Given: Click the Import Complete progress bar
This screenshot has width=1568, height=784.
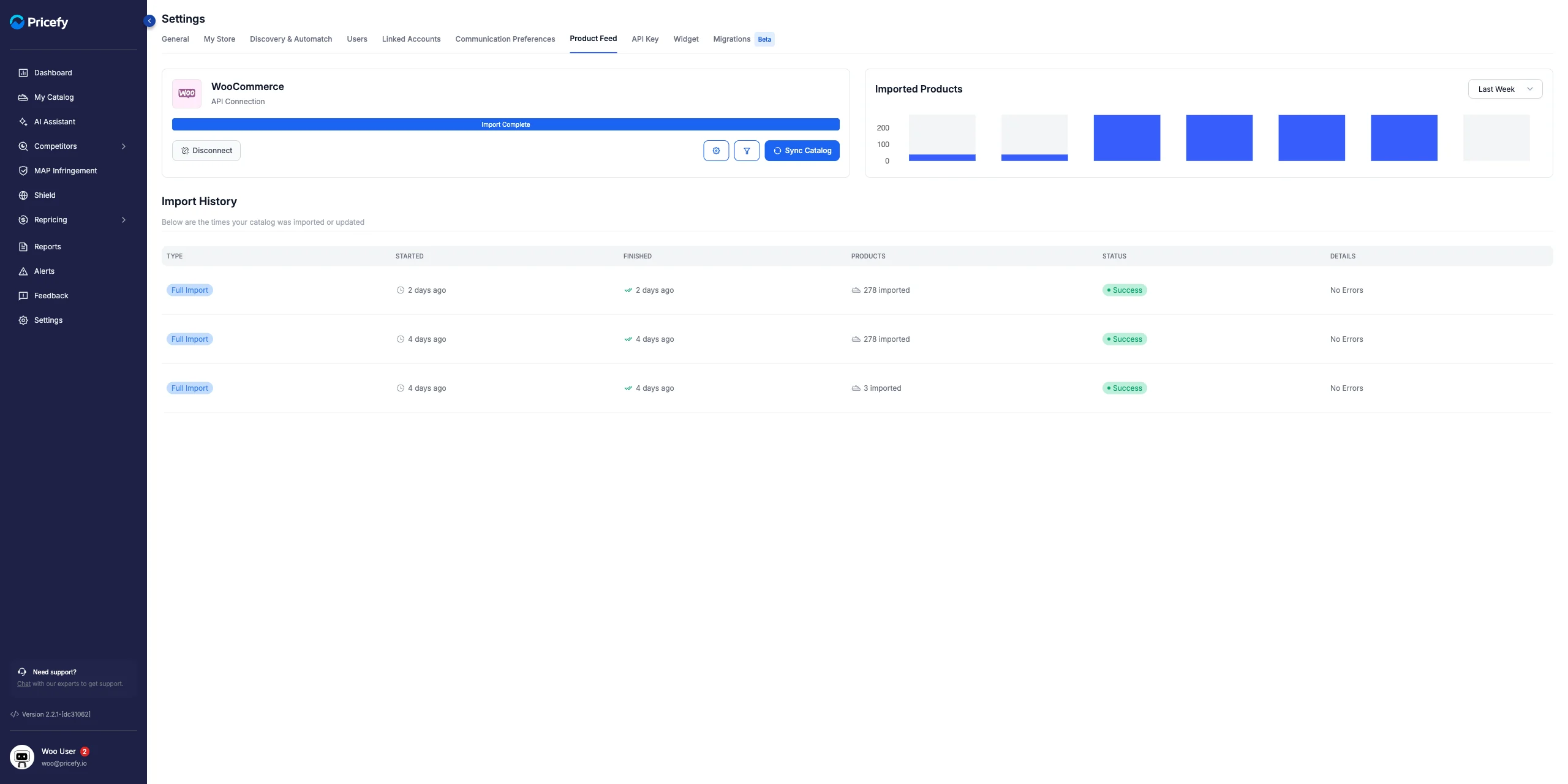Looking at the screenshot, I should [x=506, y=124].
